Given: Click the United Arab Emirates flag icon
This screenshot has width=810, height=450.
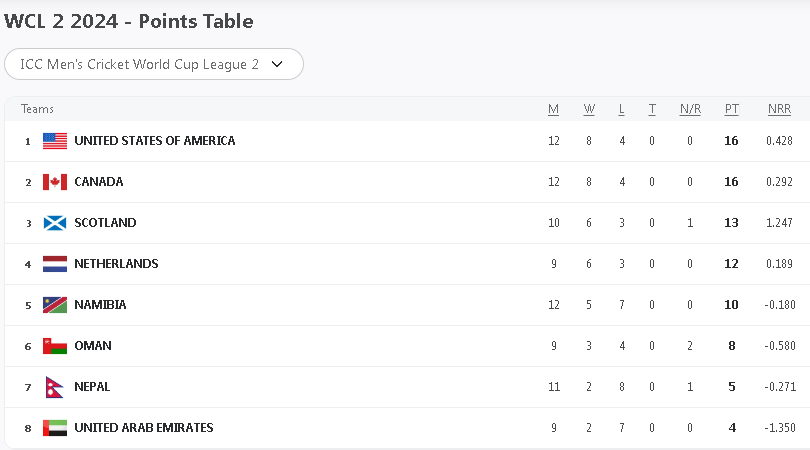Looking at the screenshot, I should point(55,428).
